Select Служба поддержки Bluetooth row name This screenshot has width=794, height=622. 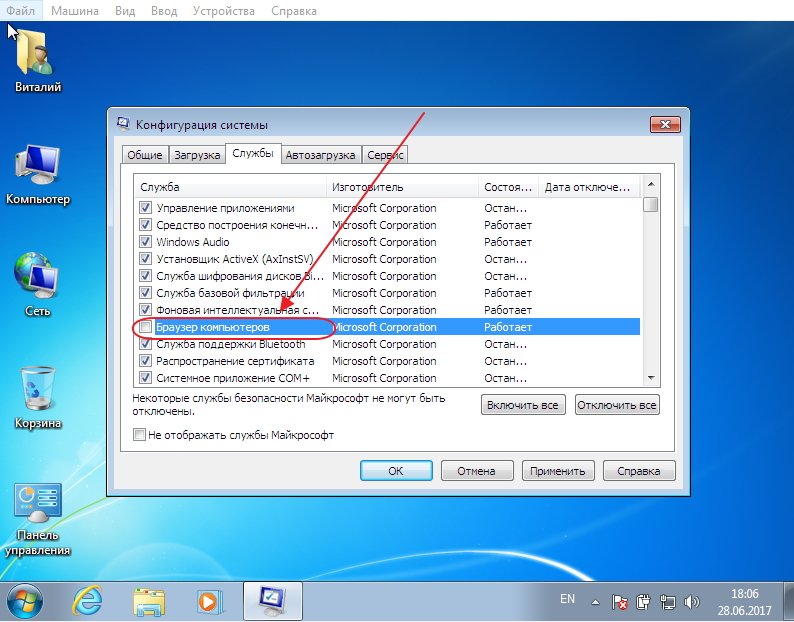pyautogui.click(x=231, y=344)
